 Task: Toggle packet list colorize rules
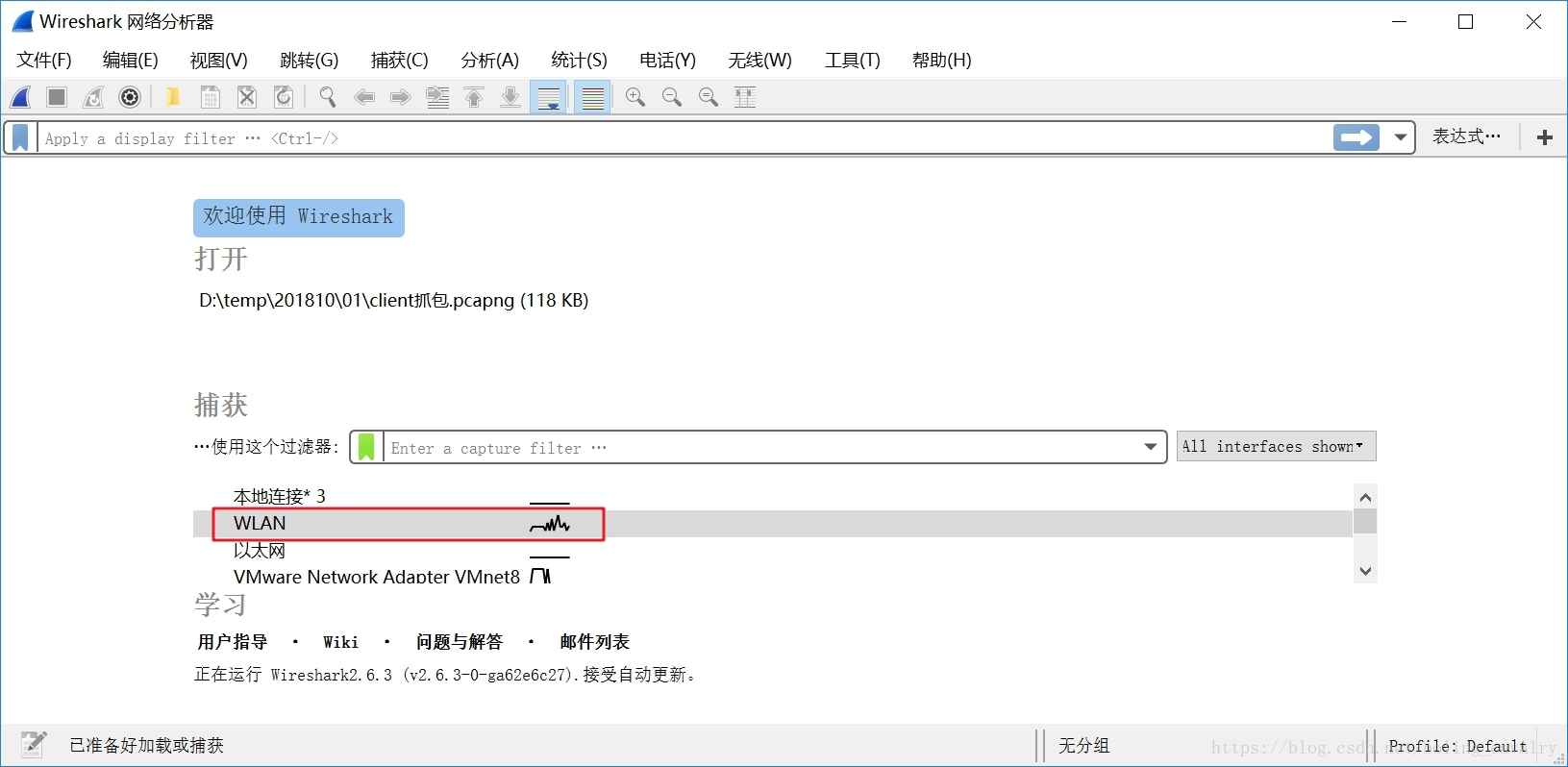coord(593,97)
